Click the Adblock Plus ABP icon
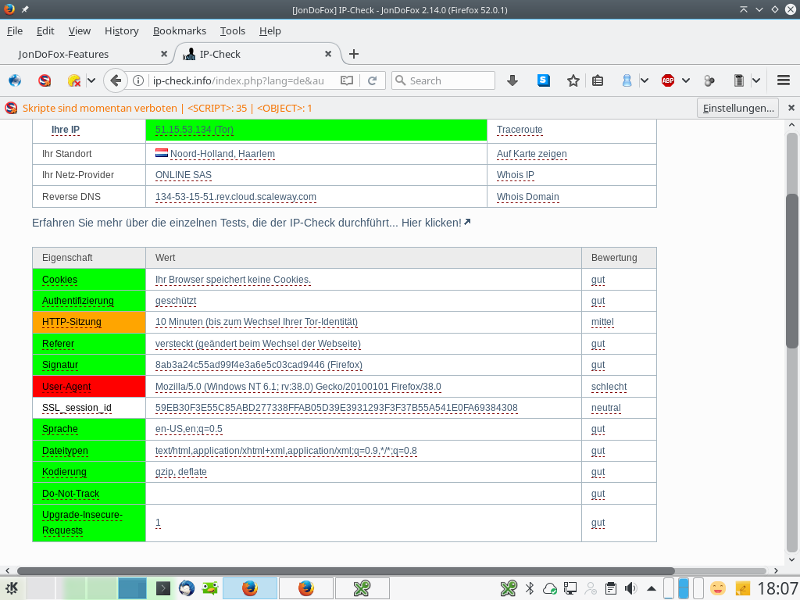 (x=668, y=81)
